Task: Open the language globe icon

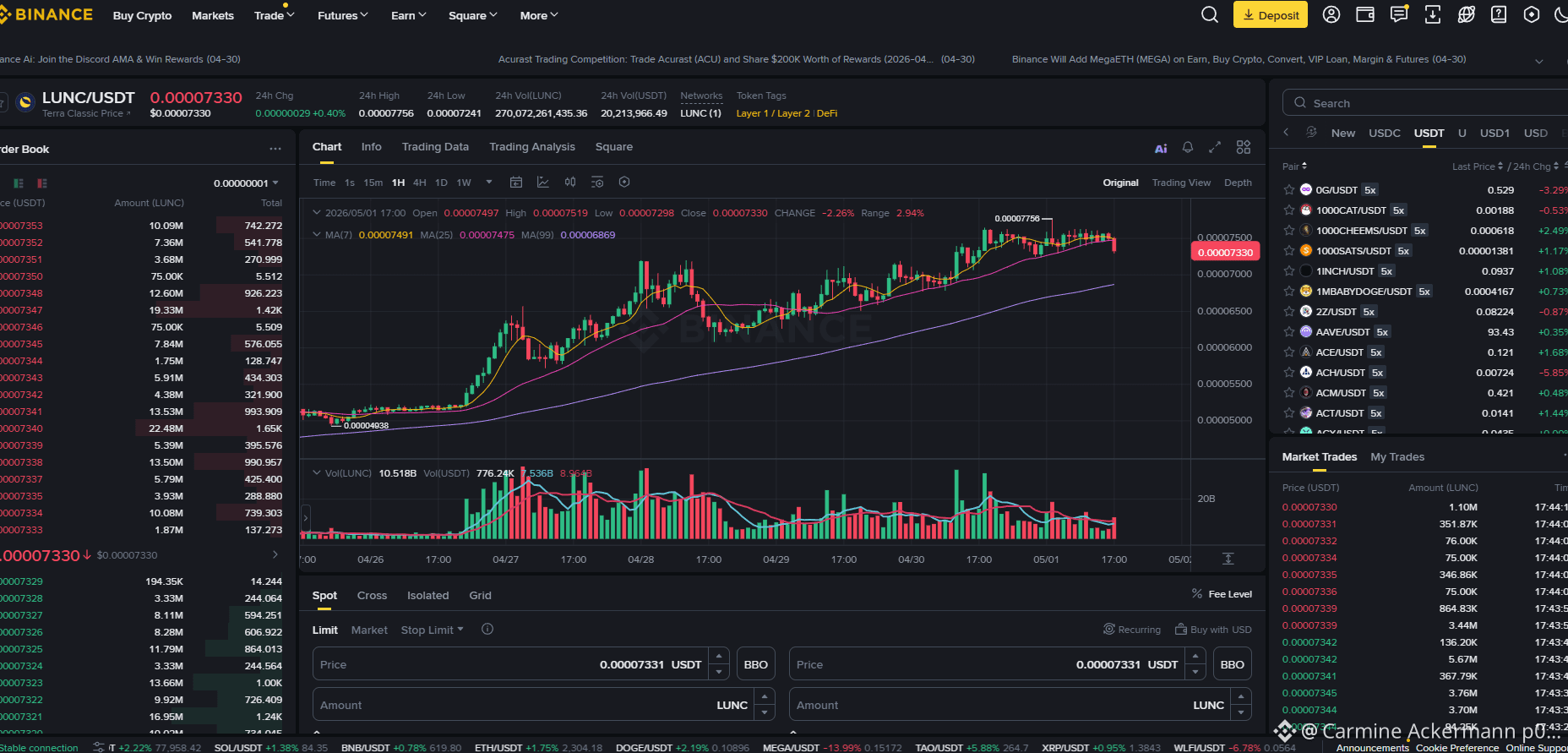Action: click(1466, 14)
